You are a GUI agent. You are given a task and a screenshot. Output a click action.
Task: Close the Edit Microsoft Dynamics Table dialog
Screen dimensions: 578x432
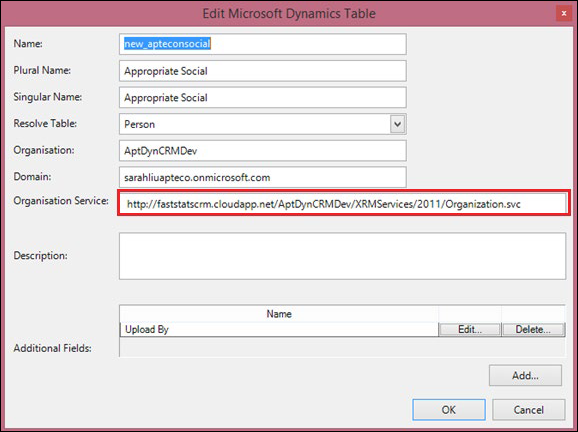point(564,14)
